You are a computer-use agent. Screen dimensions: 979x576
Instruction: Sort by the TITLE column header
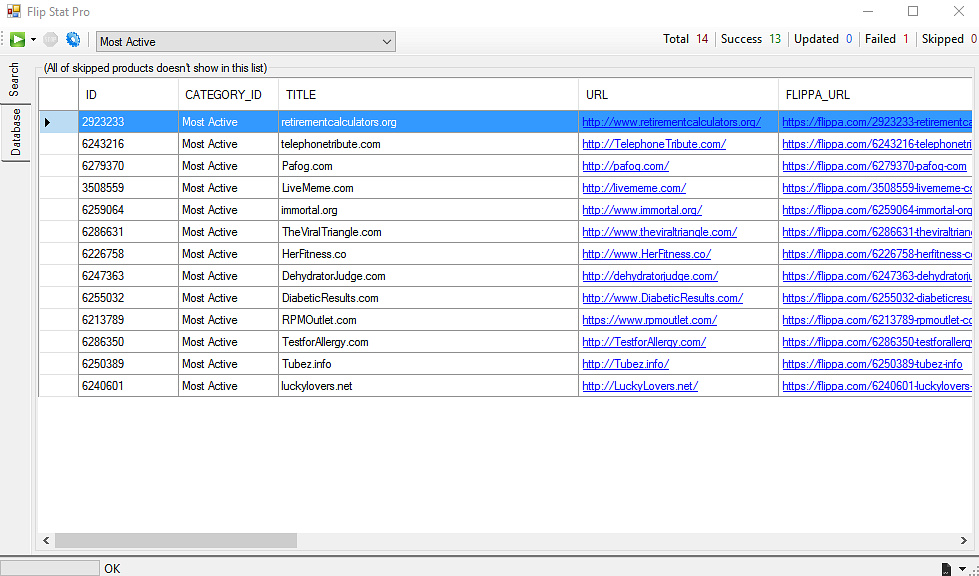tap(428, 95)
